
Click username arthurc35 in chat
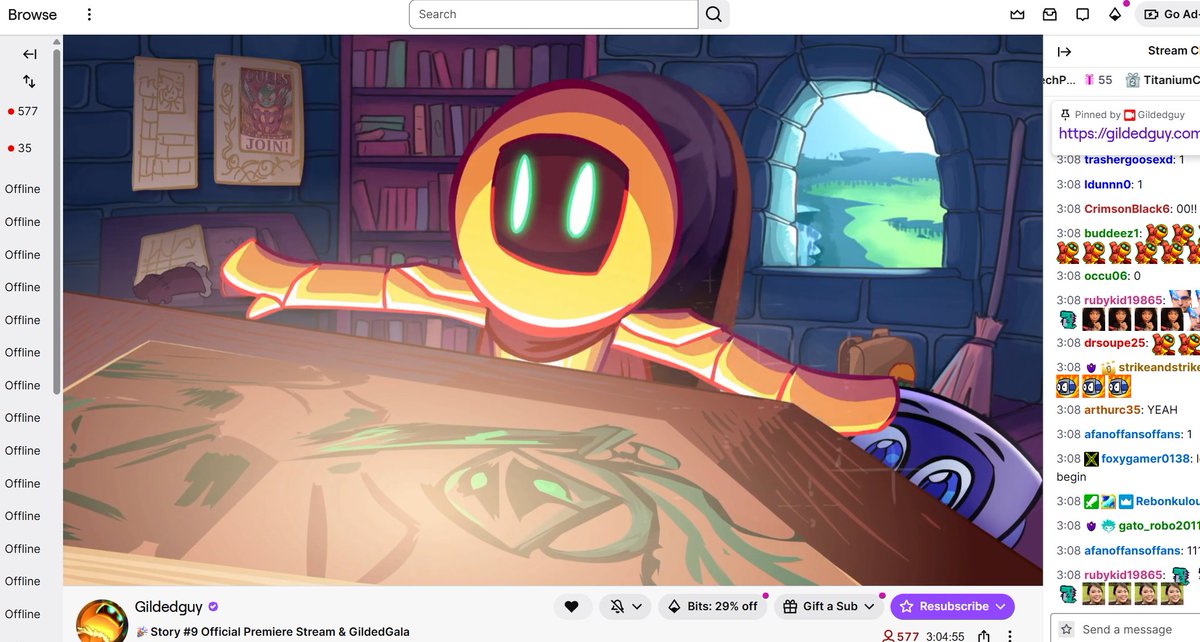(x=1112, y=410)
